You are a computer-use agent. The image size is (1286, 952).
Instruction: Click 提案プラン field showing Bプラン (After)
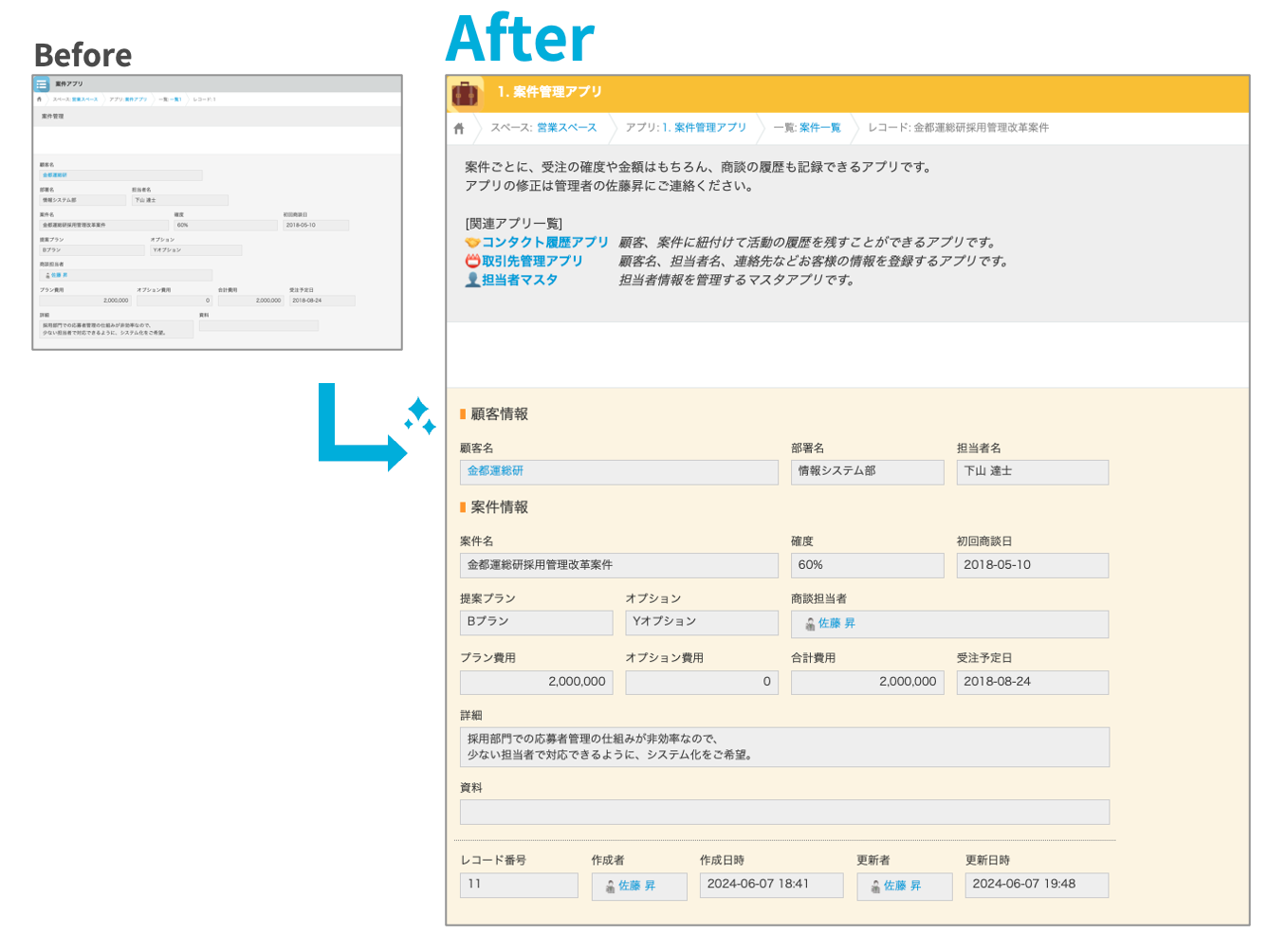pos(537,623)
